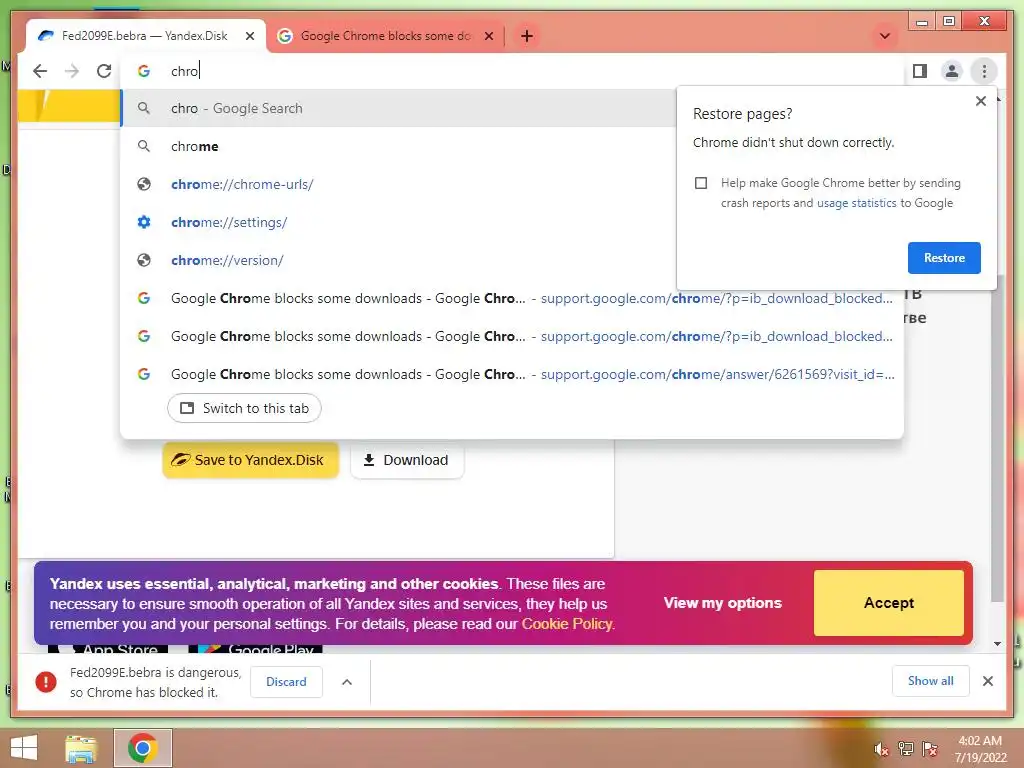Switch to Fed2099E.bebra Yandex.Disk tab
1024x768 pixels.
coord(146,36)
